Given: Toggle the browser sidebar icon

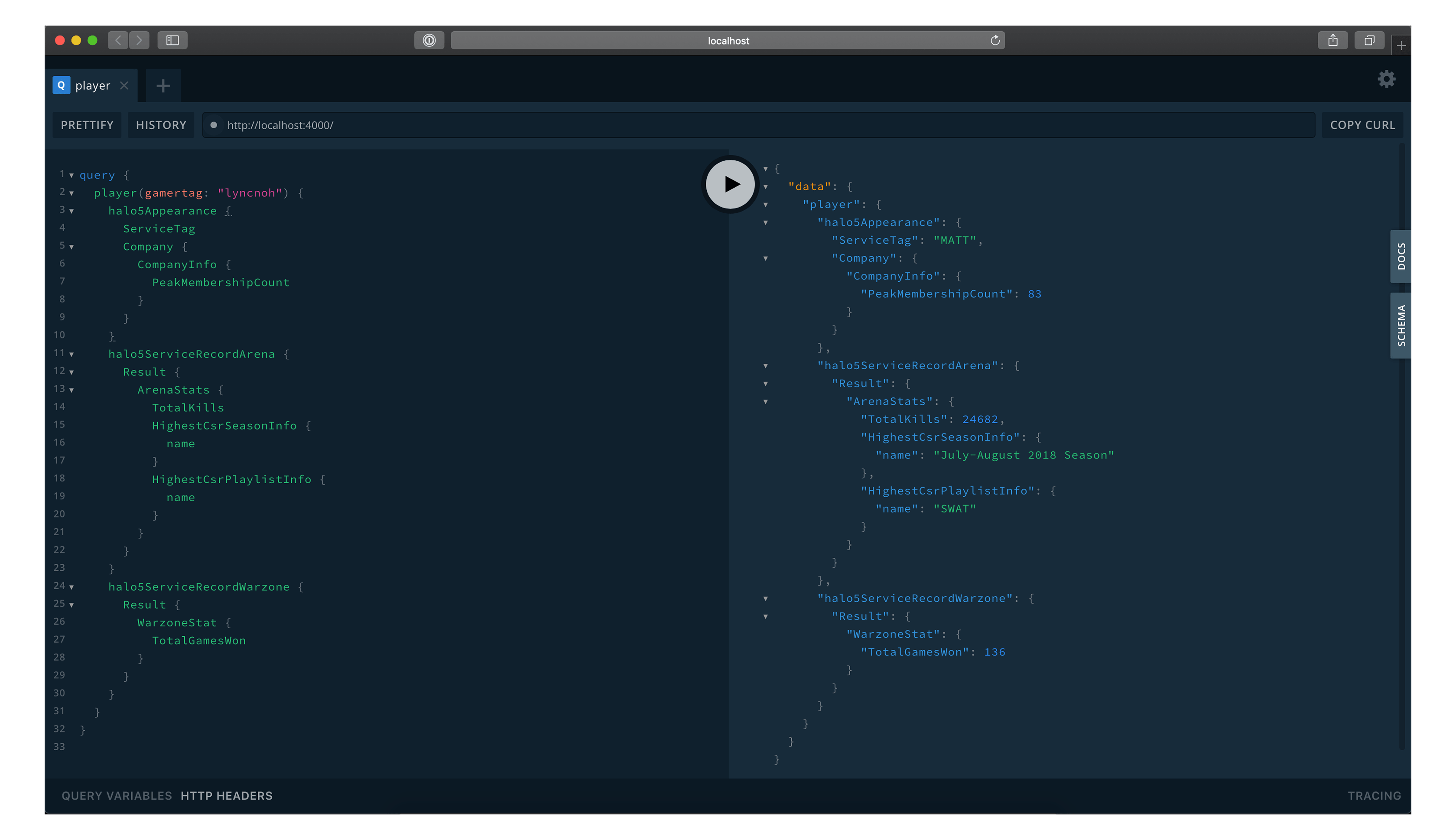Looking at the screenshot, I should click(x=172, y=40).
